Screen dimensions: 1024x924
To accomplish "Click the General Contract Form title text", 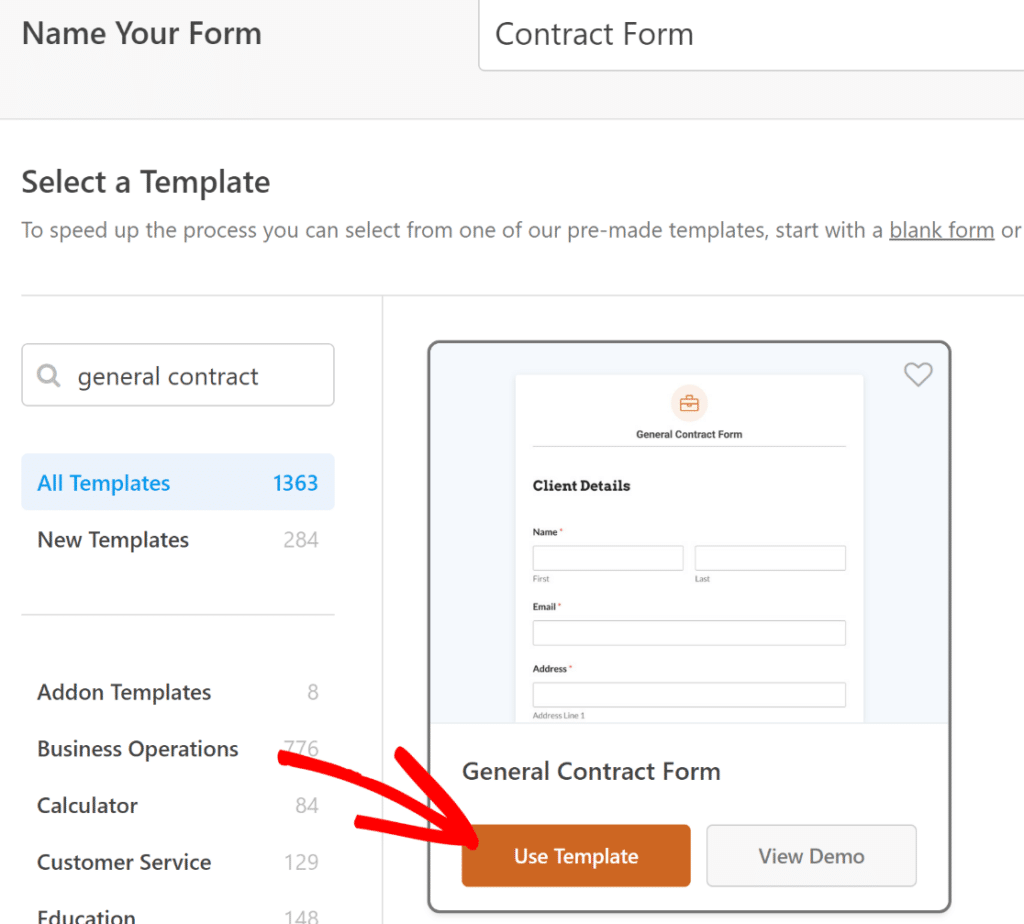I will click(591, 771).
